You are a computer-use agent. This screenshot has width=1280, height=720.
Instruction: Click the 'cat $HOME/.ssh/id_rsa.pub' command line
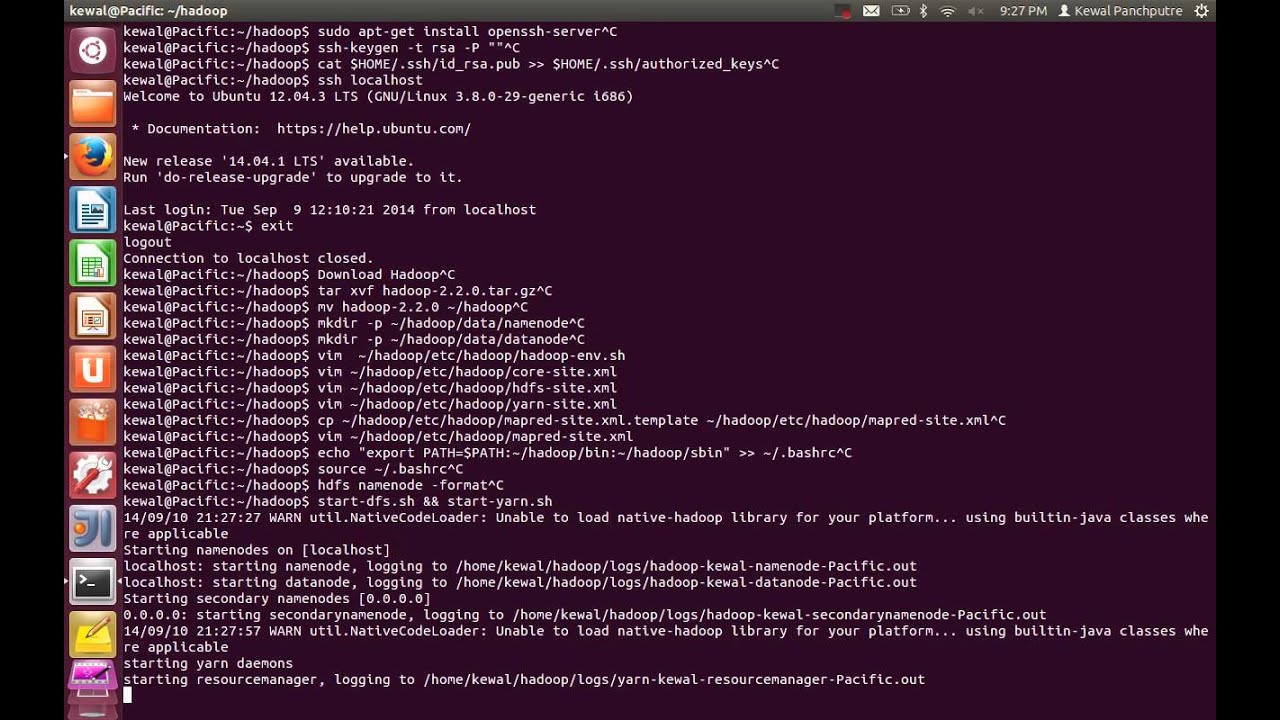[x=451, y=64]
